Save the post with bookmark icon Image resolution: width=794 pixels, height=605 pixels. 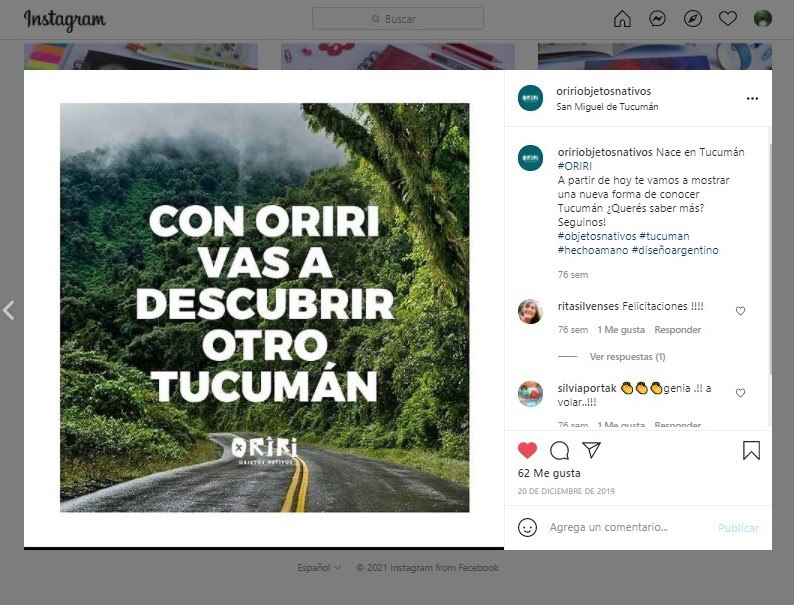pyautogui.click(x=751, y=450)
